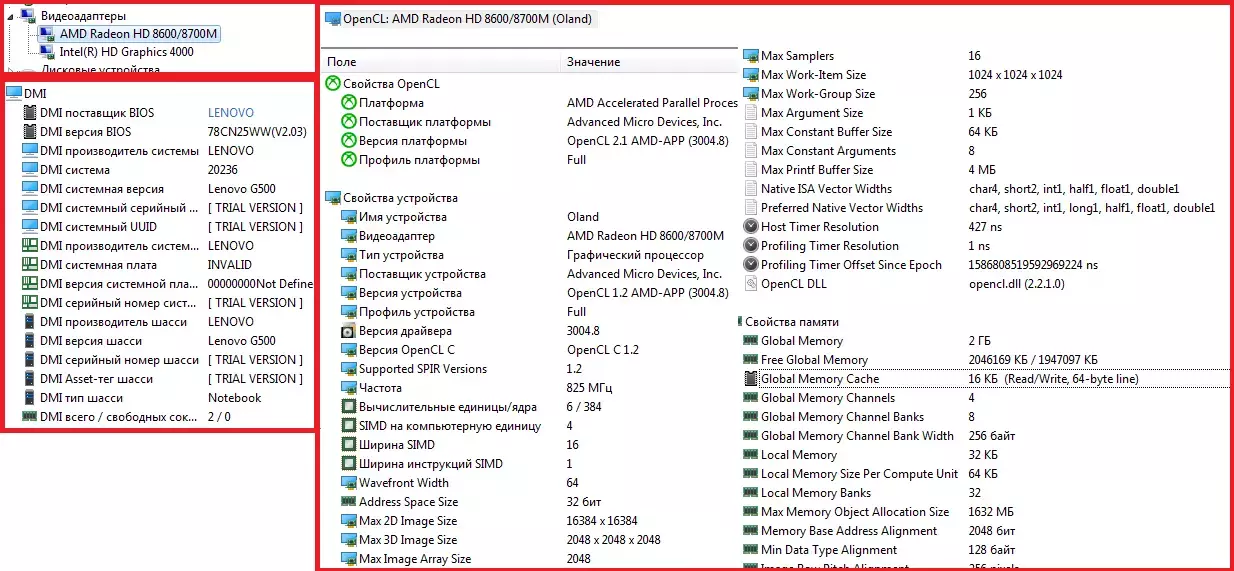Click the file icon beside OpenCL DLL
Viewport: 1234px width, 571px height.
[x=751, y=284]
